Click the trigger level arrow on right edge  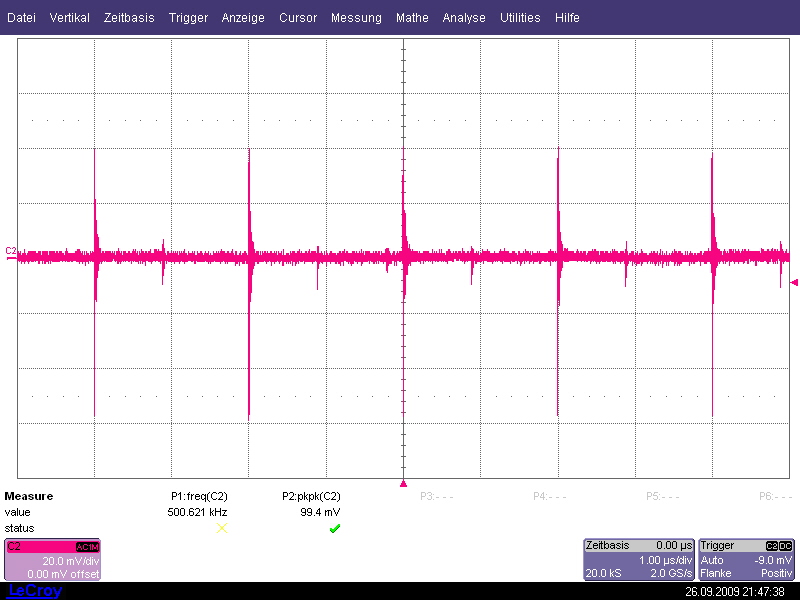[x=794, y=282]
